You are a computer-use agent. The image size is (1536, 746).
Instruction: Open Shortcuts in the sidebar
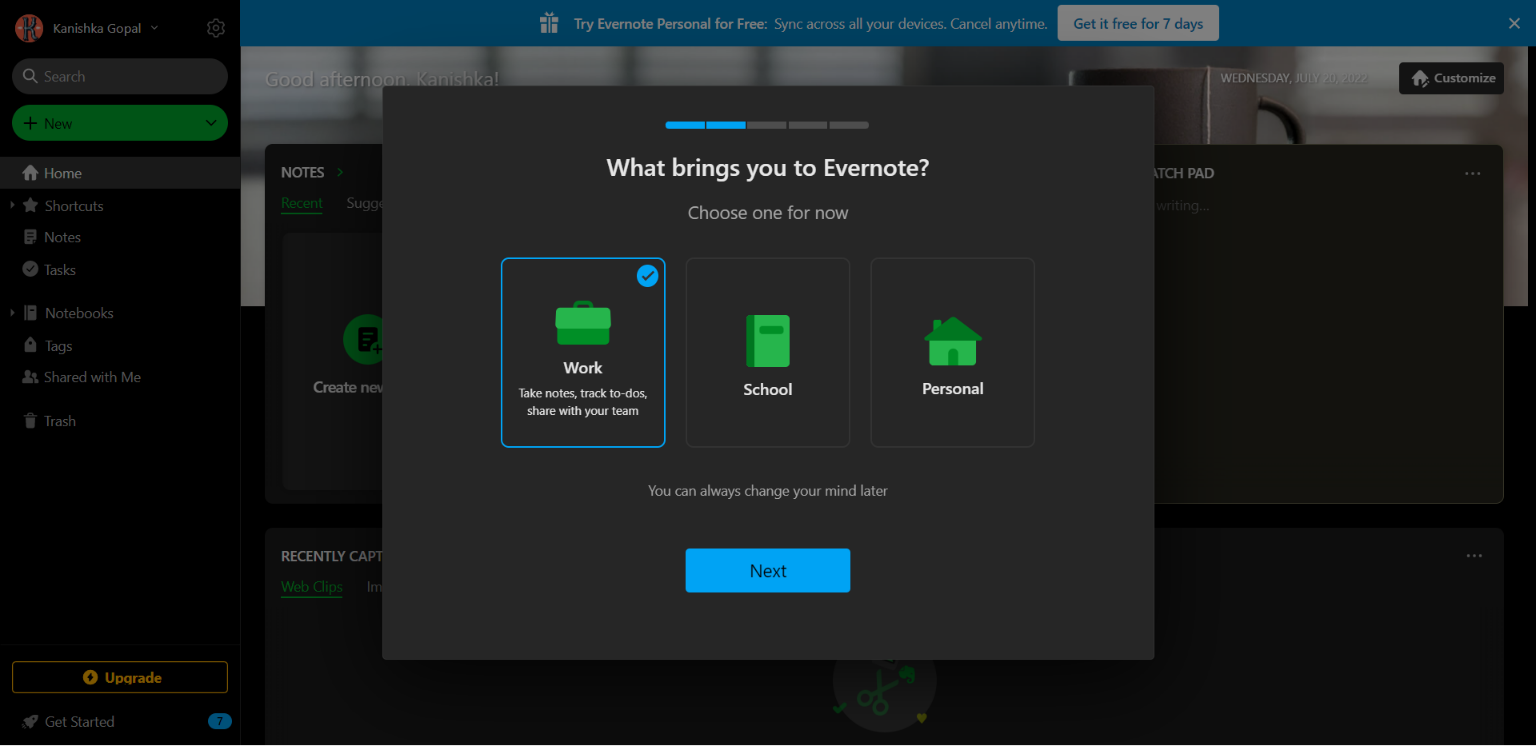74,206
